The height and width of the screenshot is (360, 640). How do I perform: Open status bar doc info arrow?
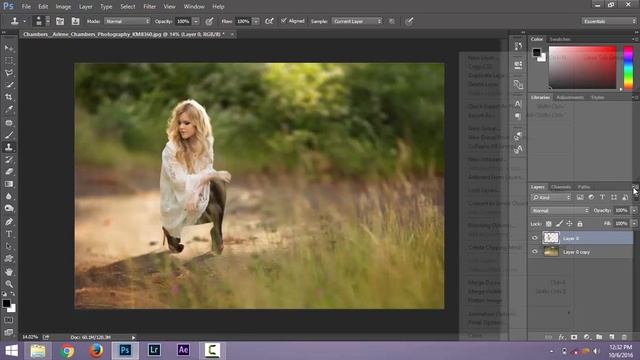tap(133, 338)
